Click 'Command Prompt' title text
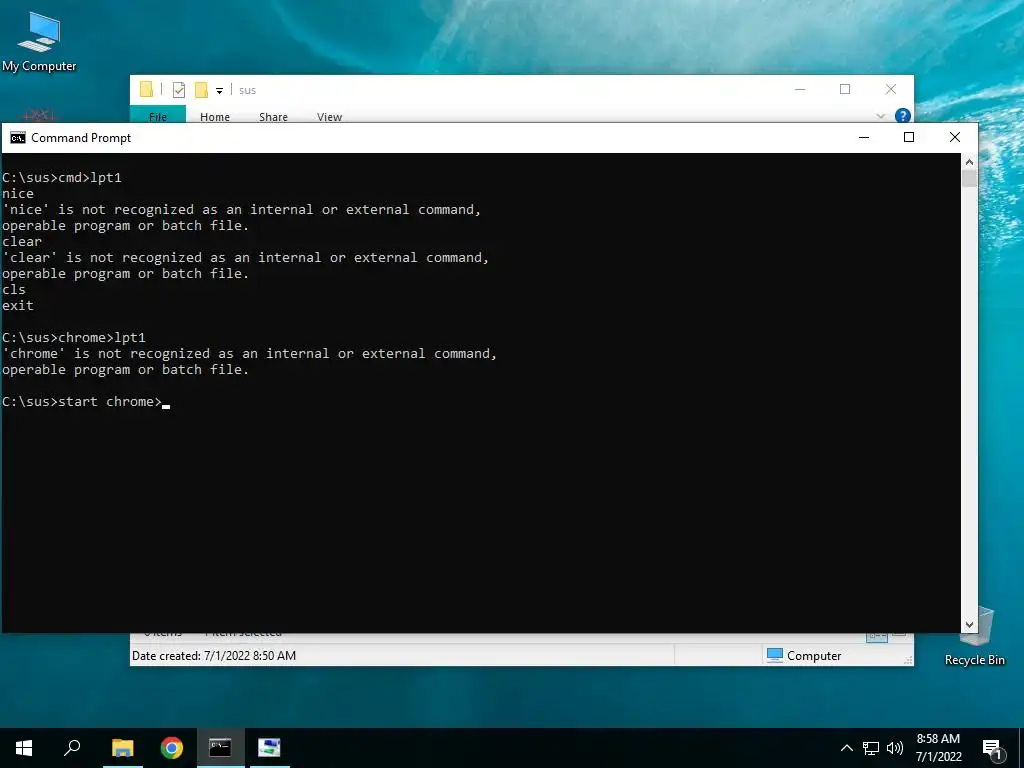The width and height of the screenshot is (1024, 768). click(81, 138)
